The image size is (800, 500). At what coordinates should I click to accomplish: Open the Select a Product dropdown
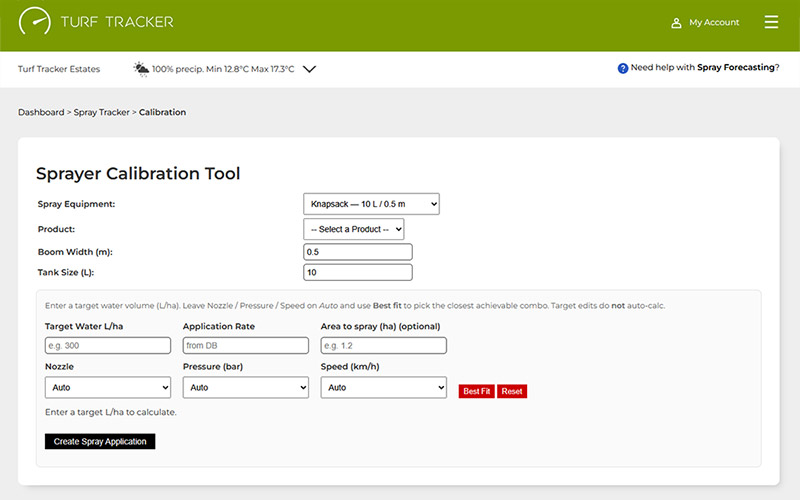coord(353,229)
